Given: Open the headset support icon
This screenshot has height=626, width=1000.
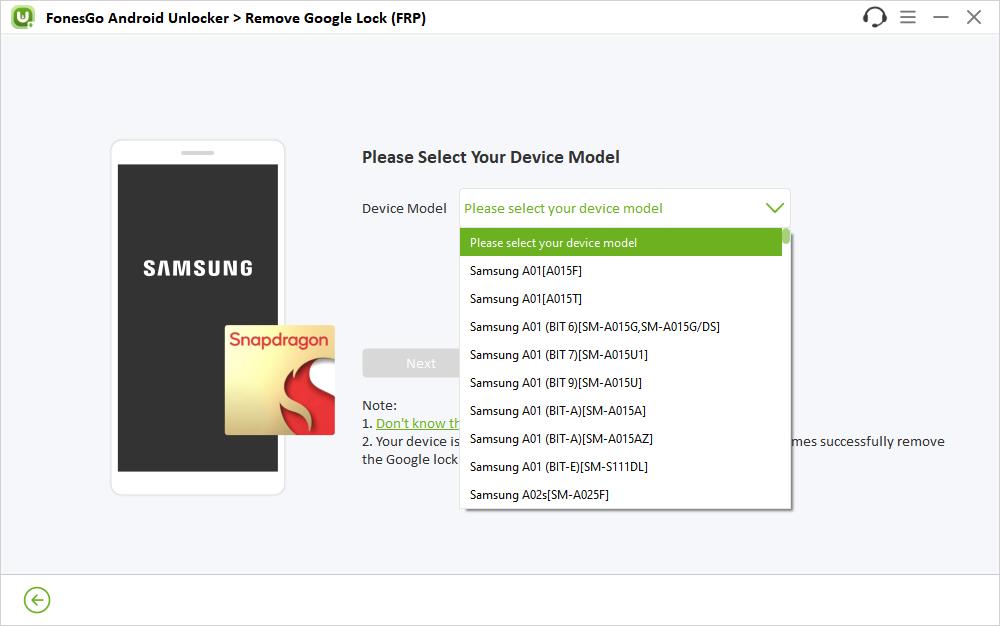Looking at the screenshot, I should [874, 17].
